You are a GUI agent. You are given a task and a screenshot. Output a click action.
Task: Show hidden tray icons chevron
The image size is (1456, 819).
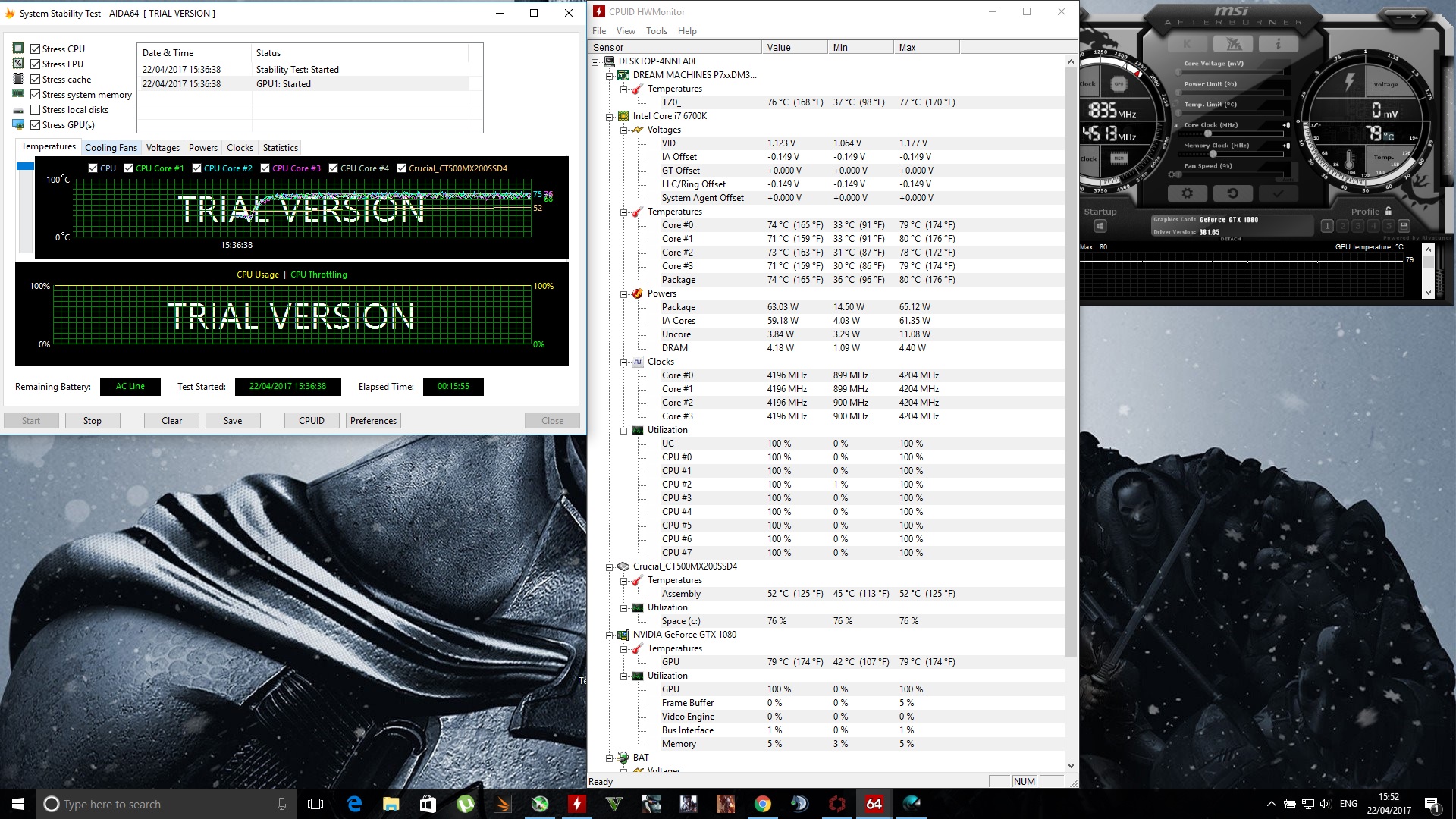tap(1271, 804)
